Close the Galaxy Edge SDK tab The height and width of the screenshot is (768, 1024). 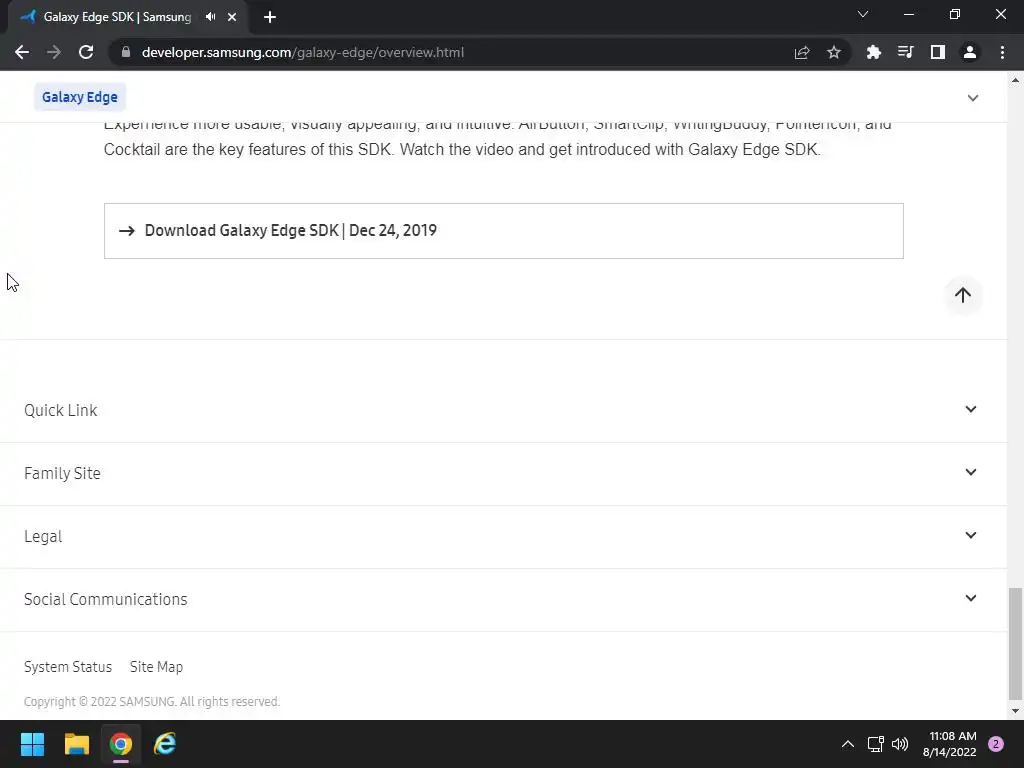click(232, 17)
